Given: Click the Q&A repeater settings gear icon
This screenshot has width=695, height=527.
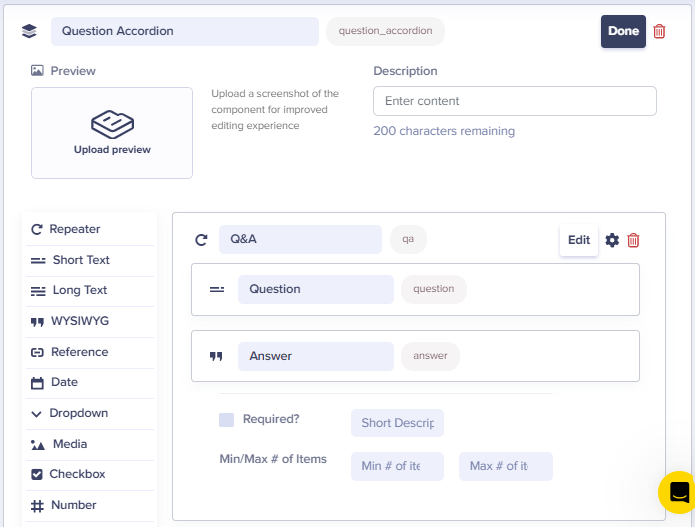Looking at the screenshot, I should point(612,240).
